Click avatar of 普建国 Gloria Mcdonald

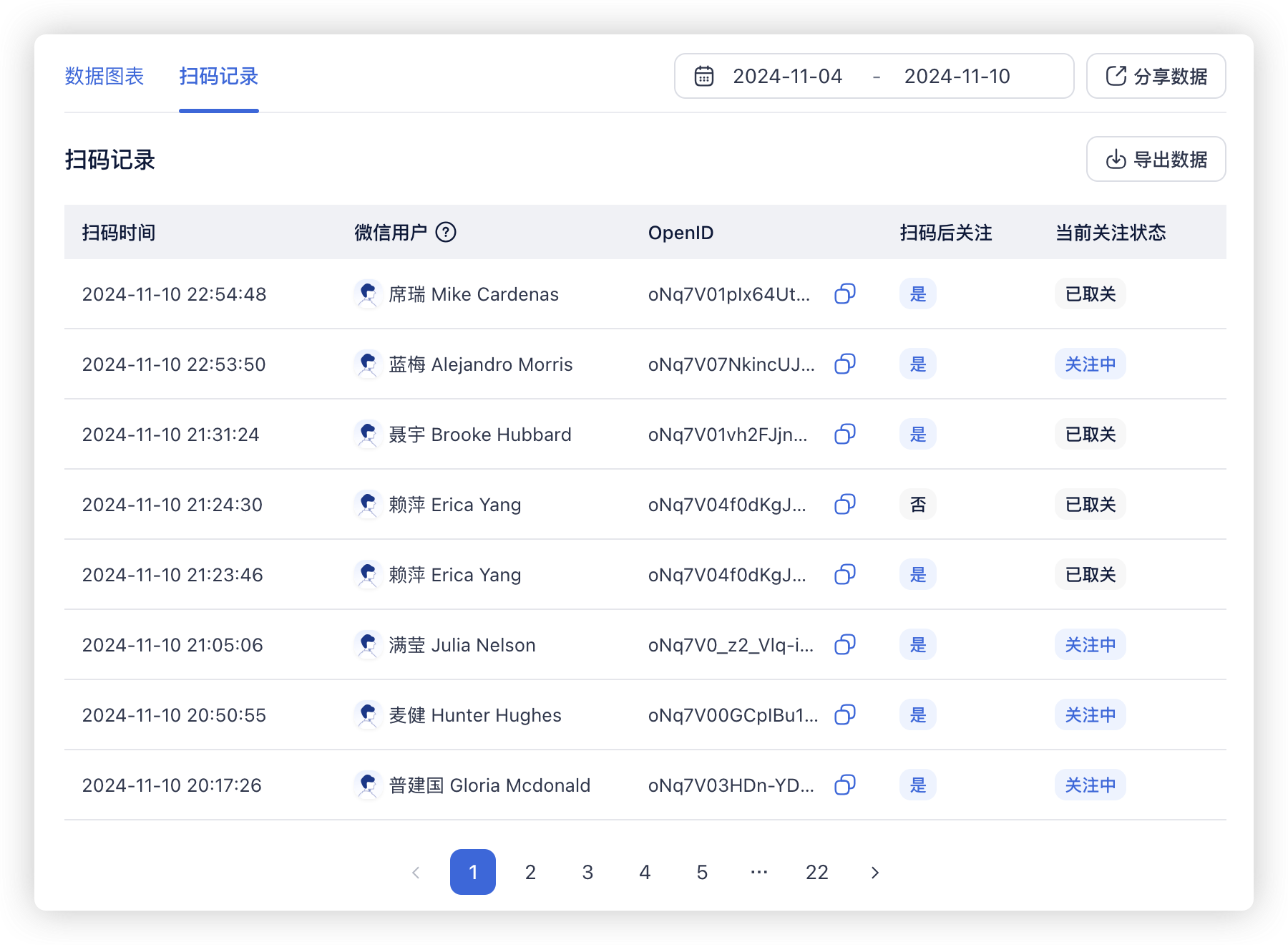[x=368, y=785]
